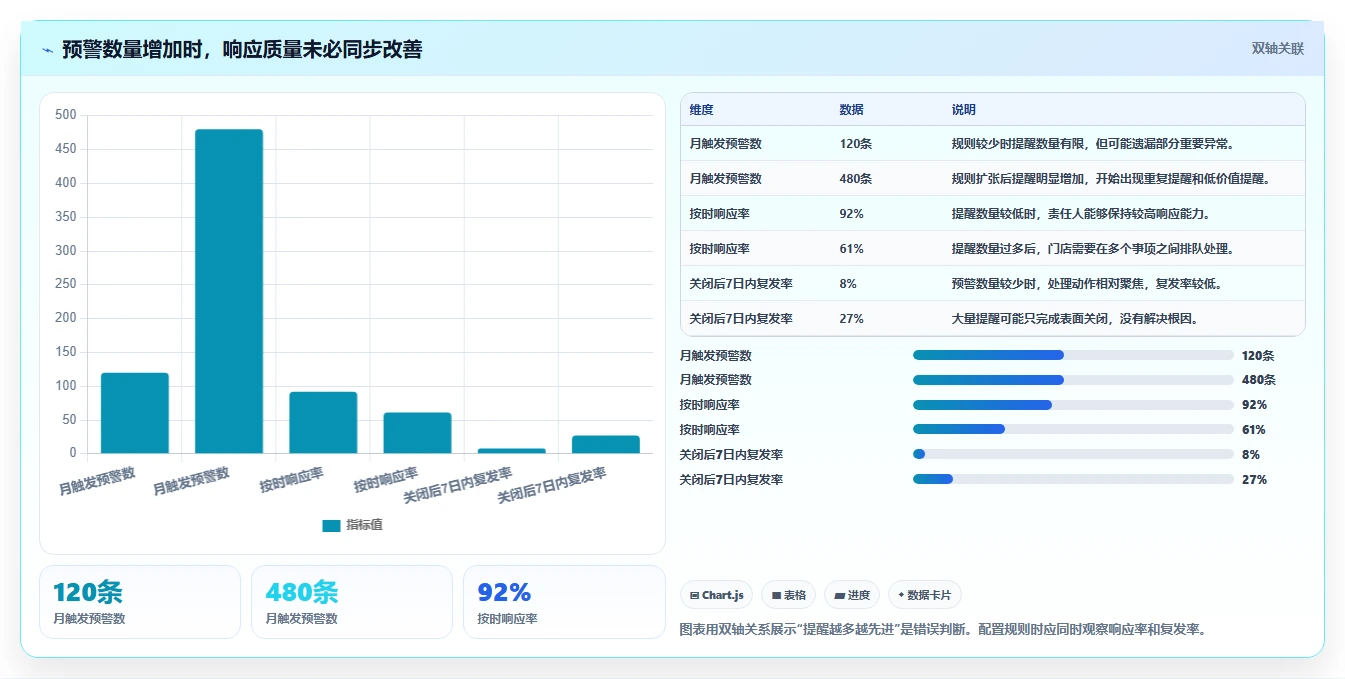The width and height of the screenshot is (1345, 679).
Task: Open the 92% 按时响应率 summary card
Action: click(x=564, y=602)
